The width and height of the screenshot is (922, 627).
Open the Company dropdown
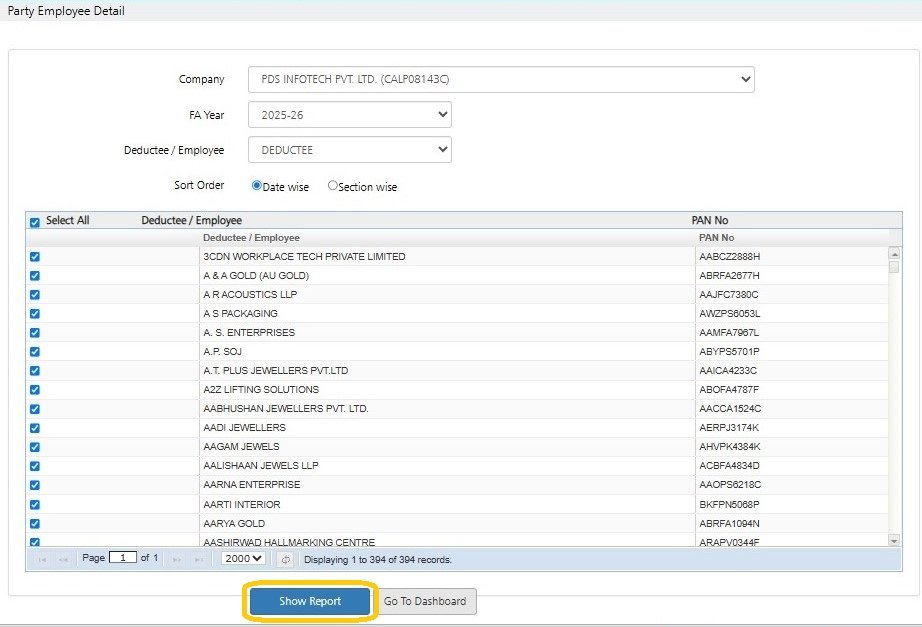[x=501, y=79]
